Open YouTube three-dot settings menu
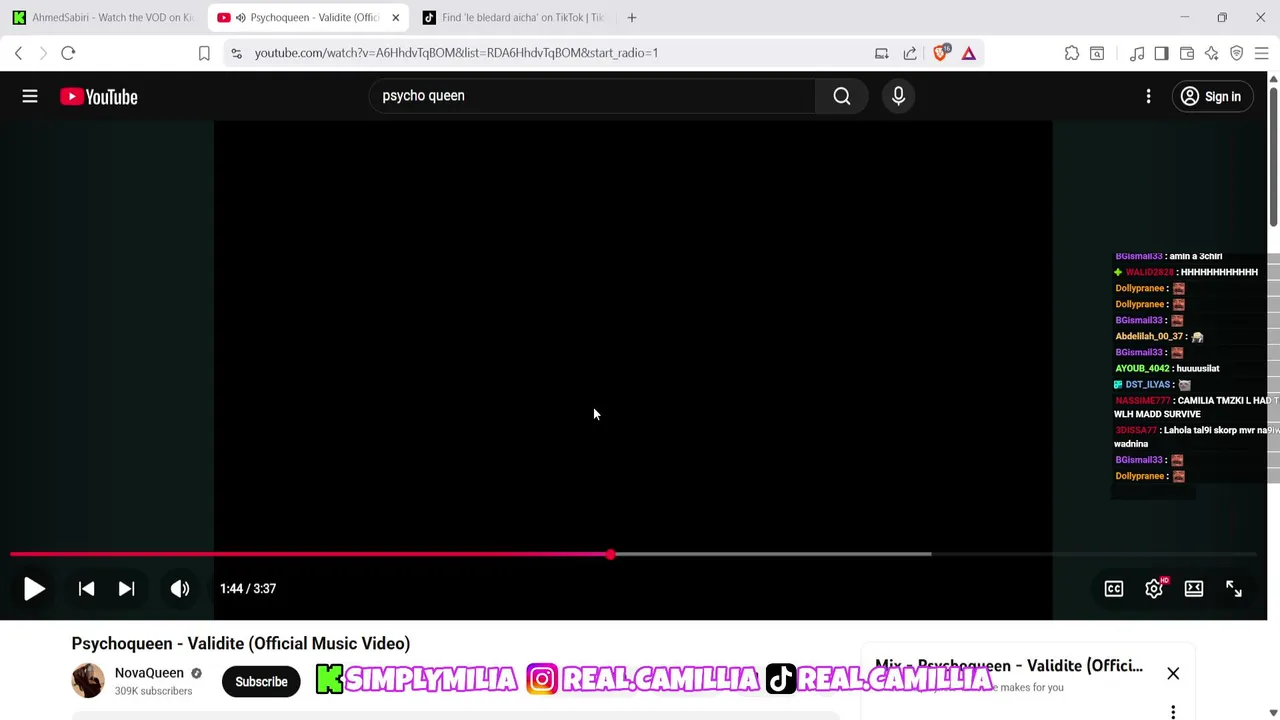Image resolution: width=1280 pixels, height=720 pixels. point(1148,97)
